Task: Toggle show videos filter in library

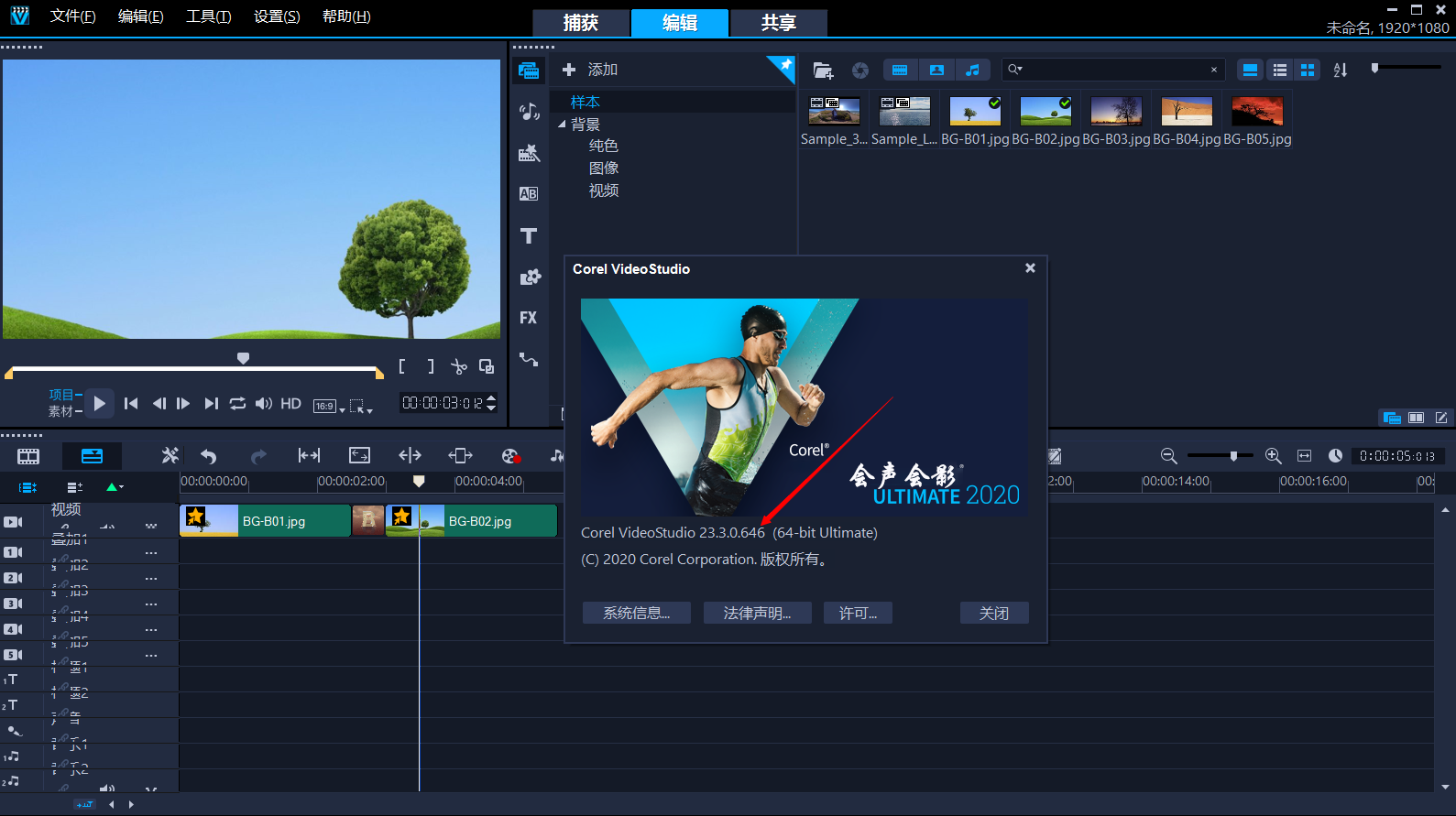Action: tap(900, 70)
